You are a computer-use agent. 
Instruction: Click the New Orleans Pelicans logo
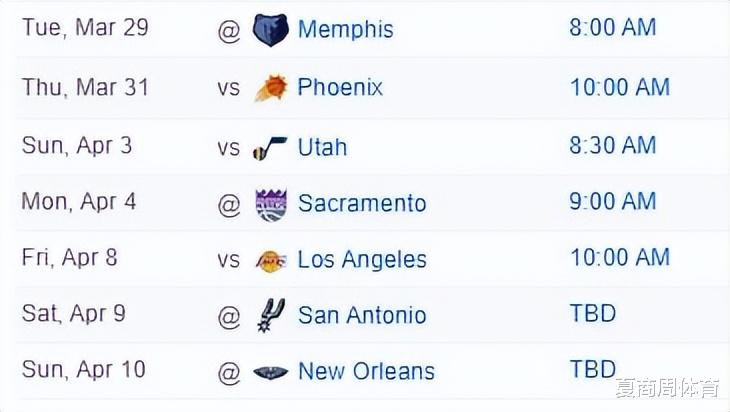point(270,371)
